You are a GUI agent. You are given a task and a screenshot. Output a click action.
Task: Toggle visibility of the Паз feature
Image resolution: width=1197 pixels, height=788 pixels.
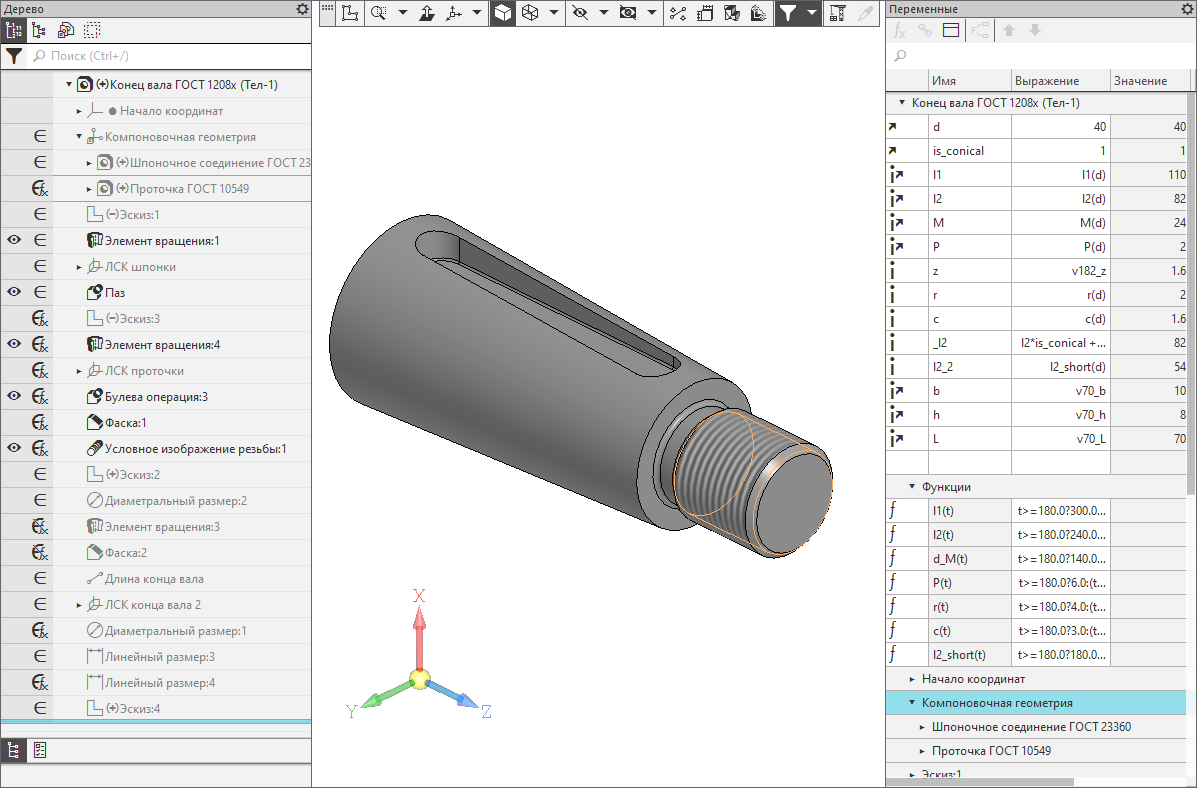click(x=14, y=293)
